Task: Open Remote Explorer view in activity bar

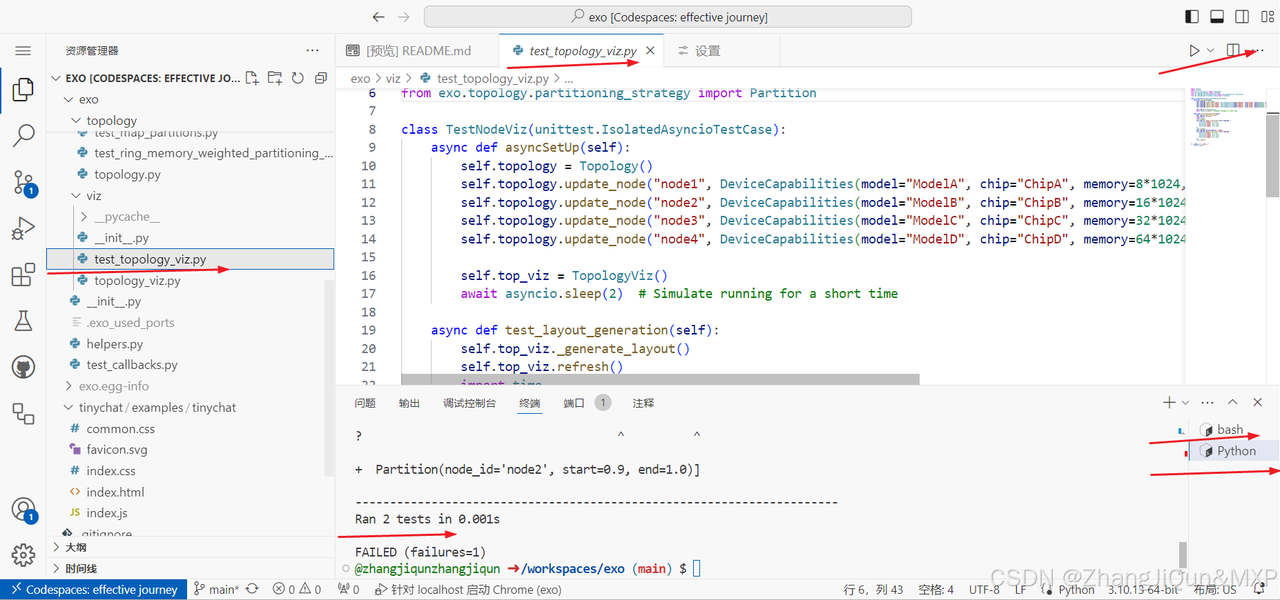Action: 23,413
